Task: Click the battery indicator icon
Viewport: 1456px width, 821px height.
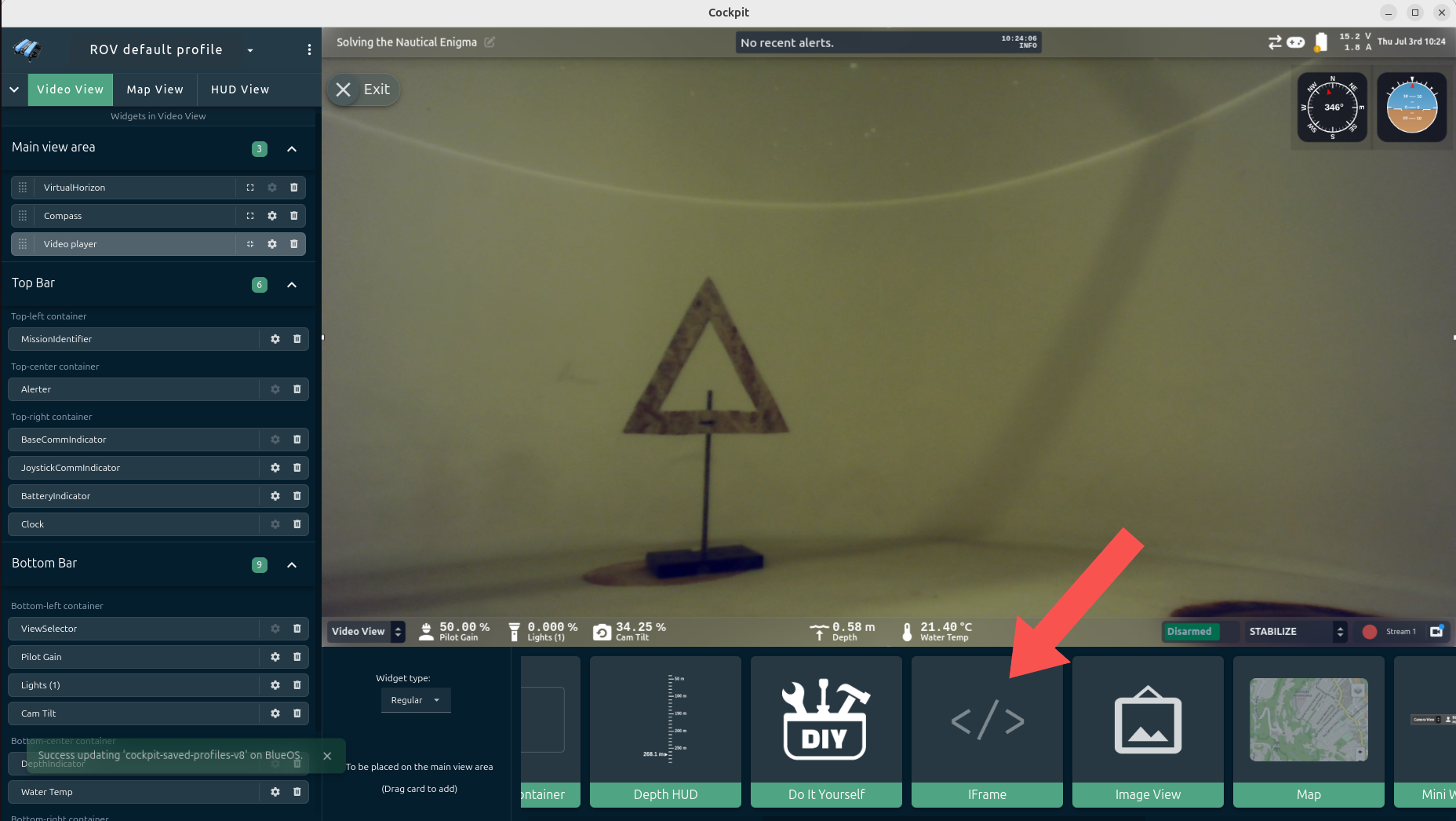Action: (x=1321, y=42)
